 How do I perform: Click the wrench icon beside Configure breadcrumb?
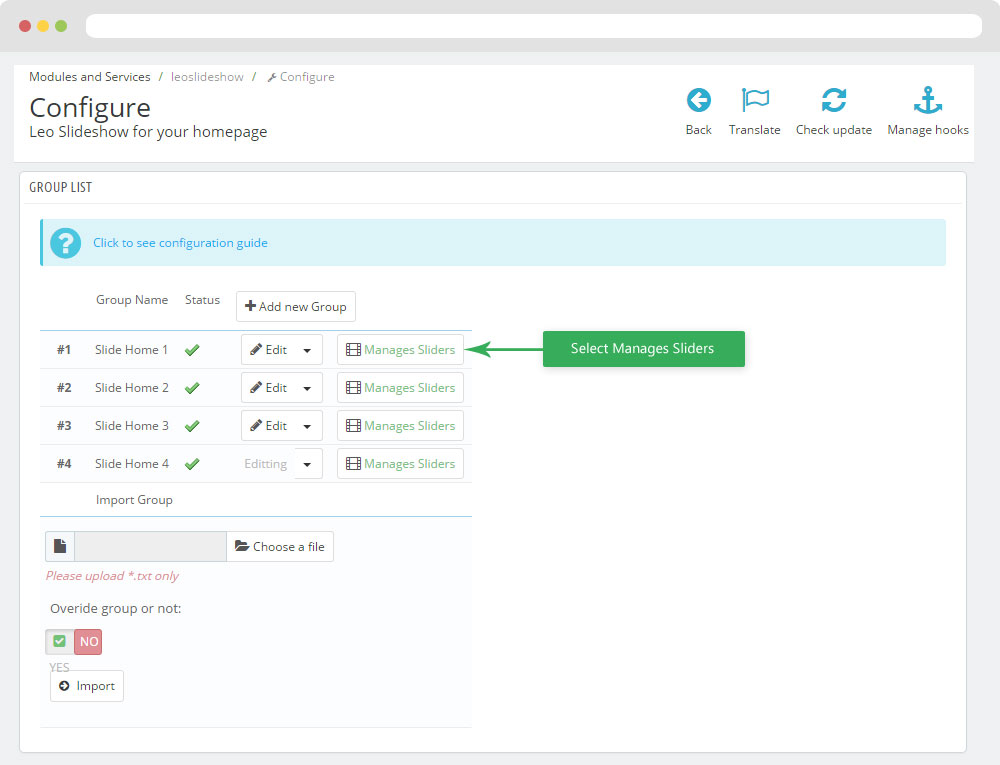coord(272,77)
